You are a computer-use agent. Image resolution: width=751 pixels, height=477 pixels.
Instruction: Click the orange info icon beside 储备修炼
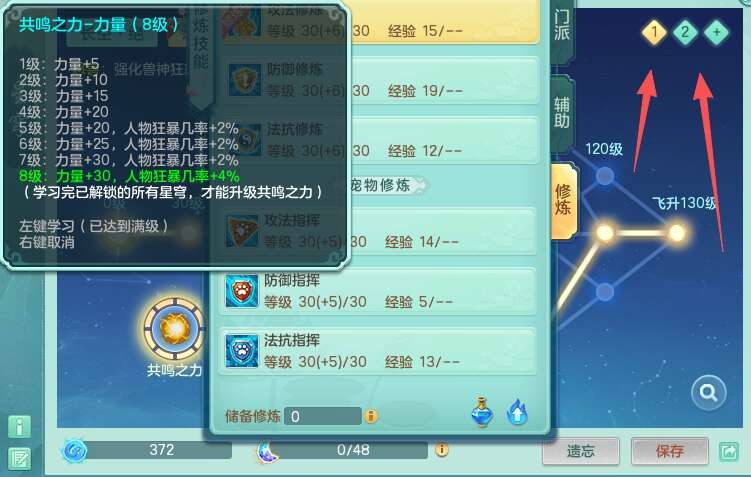[371, 416]
